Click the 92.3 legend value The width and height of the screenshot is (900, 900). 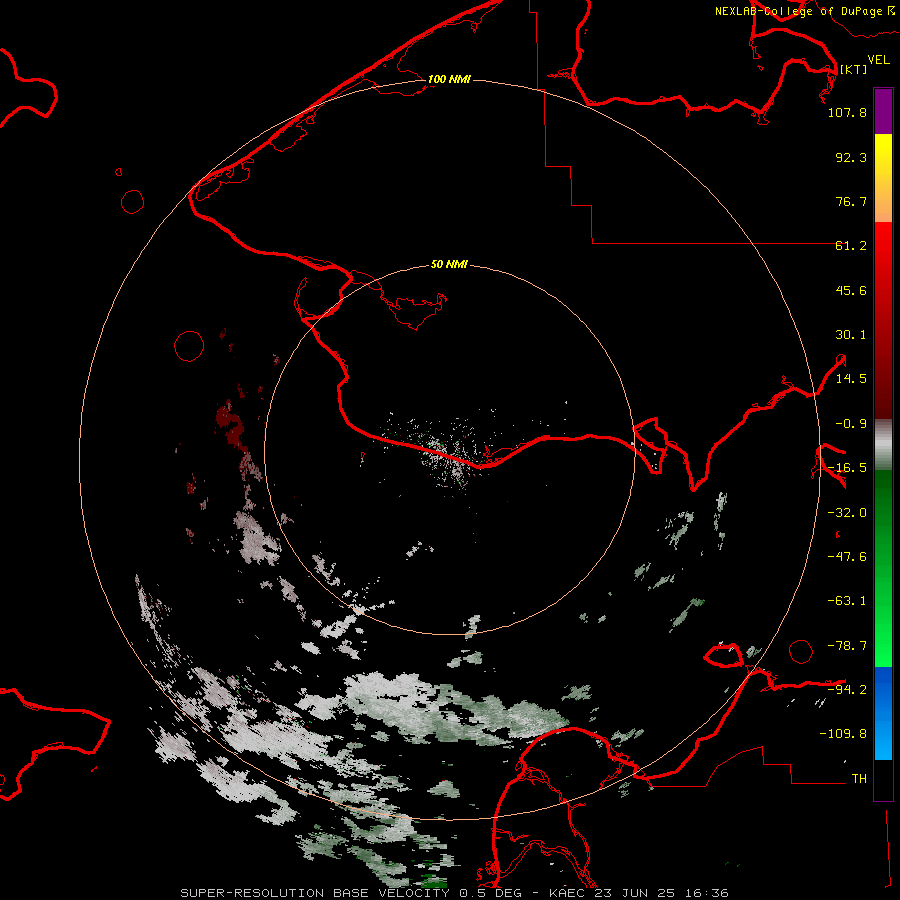851,157
